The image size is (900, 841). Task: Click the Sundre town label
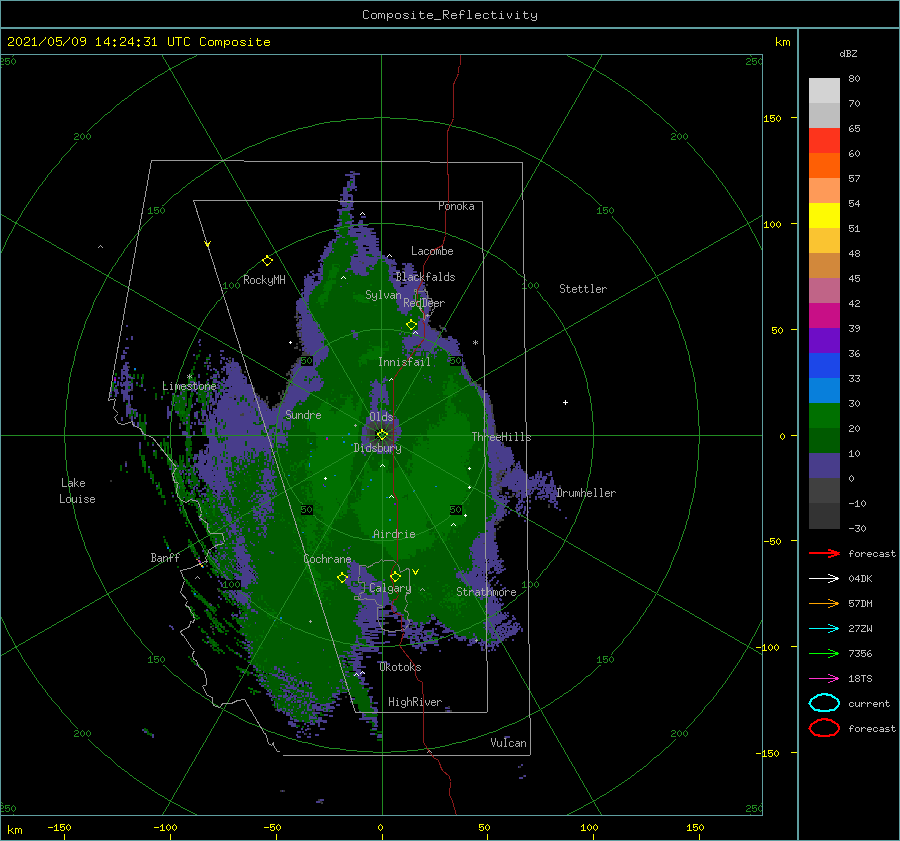click(x=303, y=415)
